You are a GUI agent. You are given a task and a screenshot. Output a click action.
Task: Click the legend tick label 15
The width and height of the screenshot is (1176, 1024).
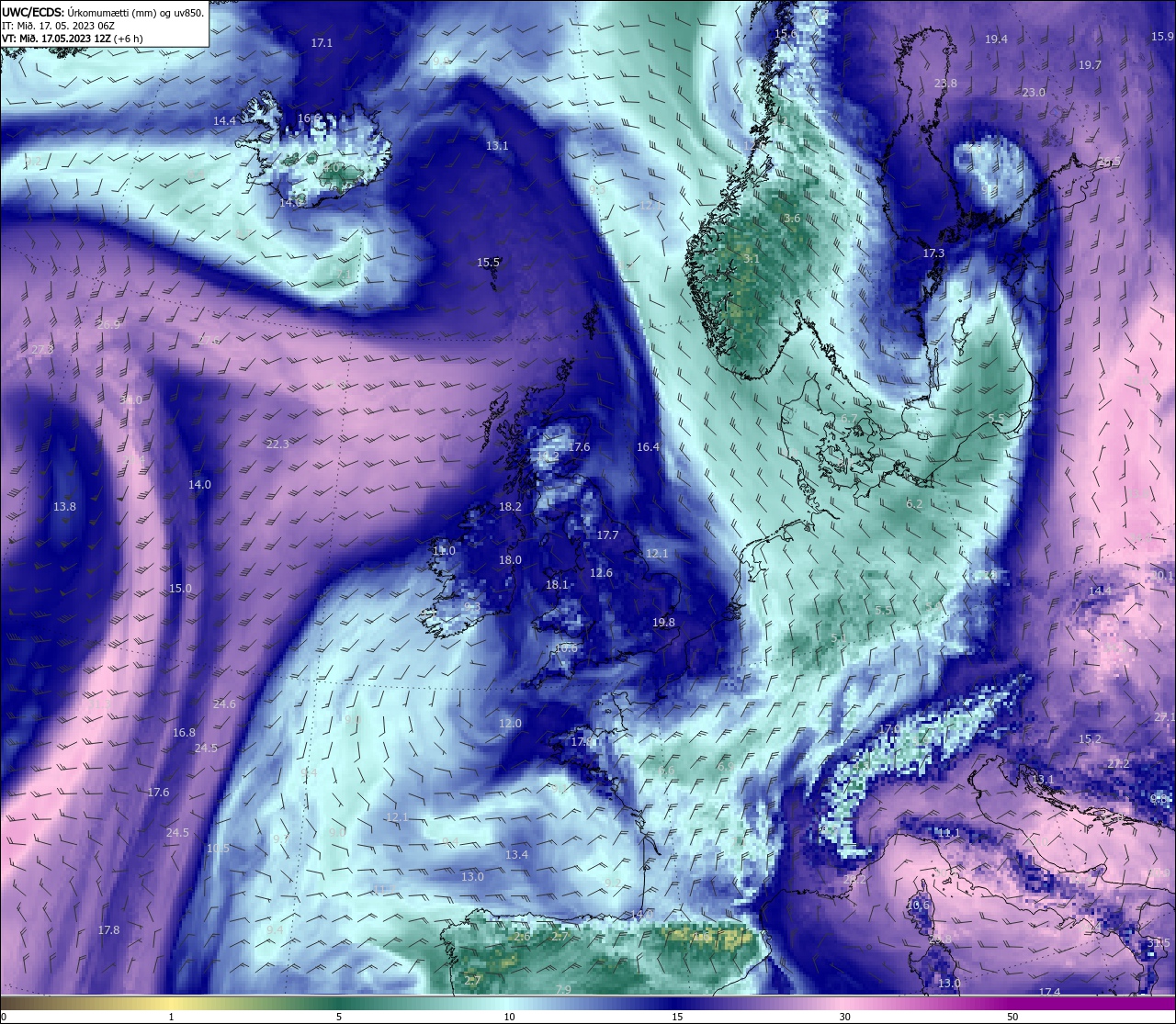[676, 1017]
